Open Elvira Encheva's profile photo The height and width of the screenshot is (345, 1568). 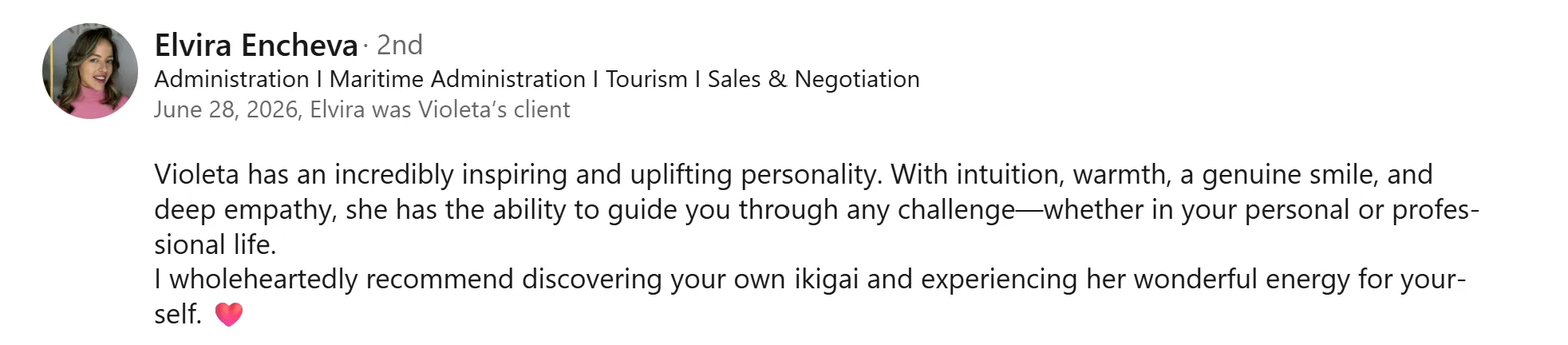pyautogui.click(x=90, y=71)
